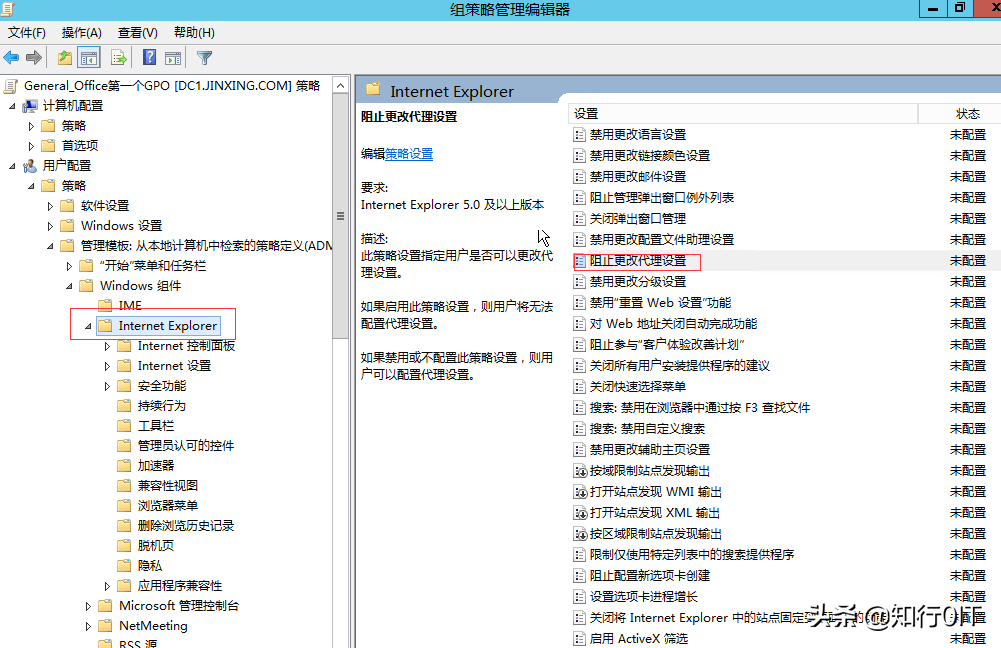Image resolution: width=1001 pixels, height=648 pixels.
Task: Toggle the Show/Hide Action Pane icon
Action: (173, 58)
